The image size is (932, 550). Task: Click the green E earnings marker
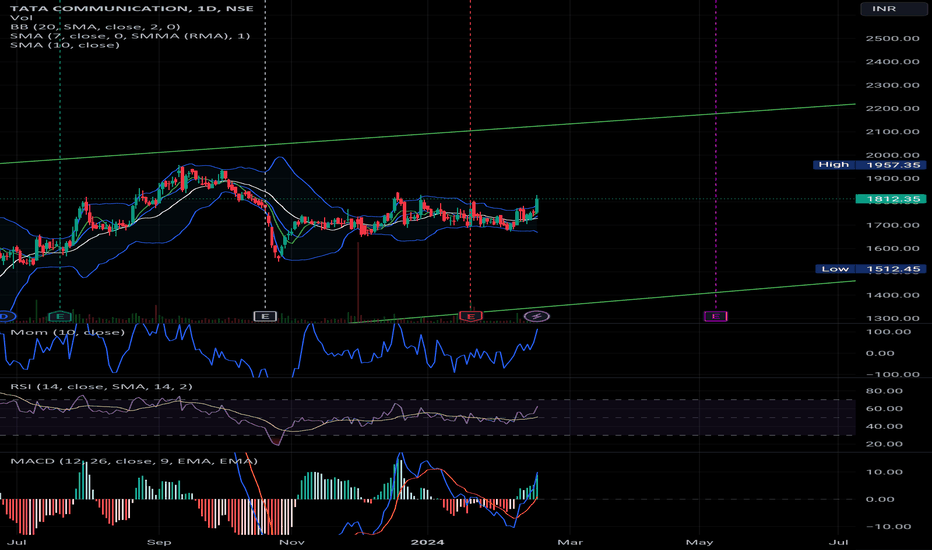click(x=60, y=316)
